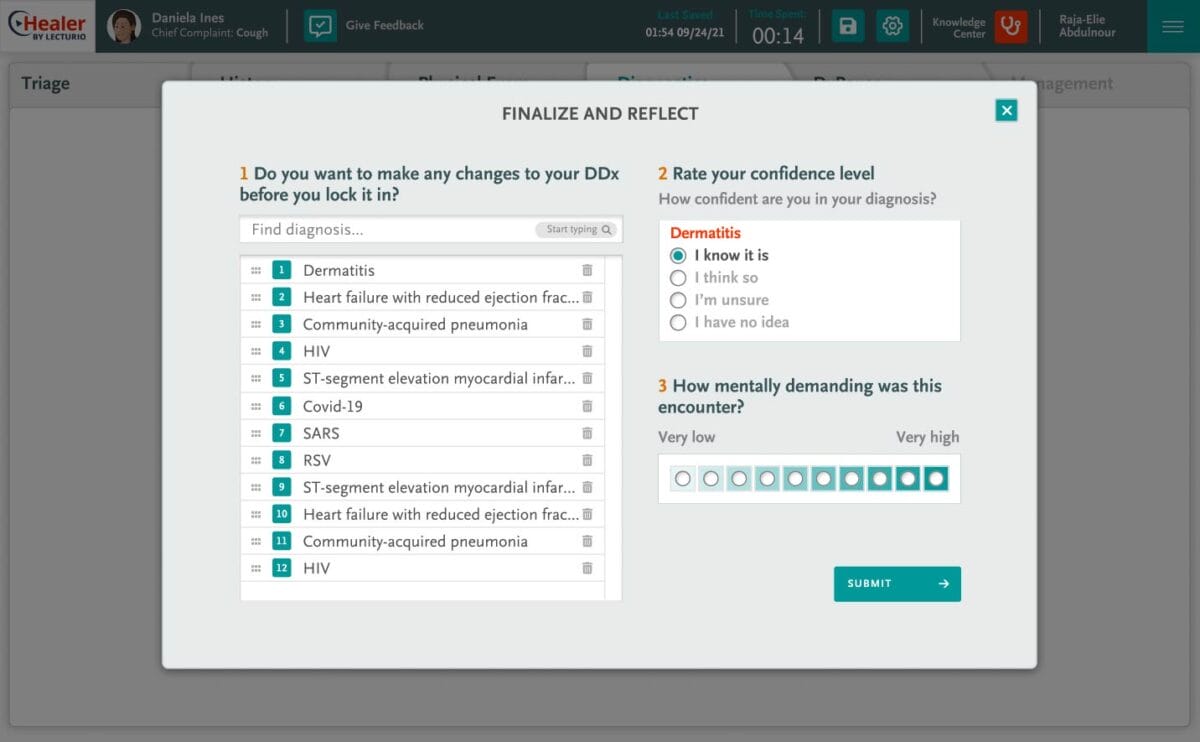Viewport: 1200px width, 742px height.
Task: Open the hamburger menu at top right
Action: tap(1173, 26)
